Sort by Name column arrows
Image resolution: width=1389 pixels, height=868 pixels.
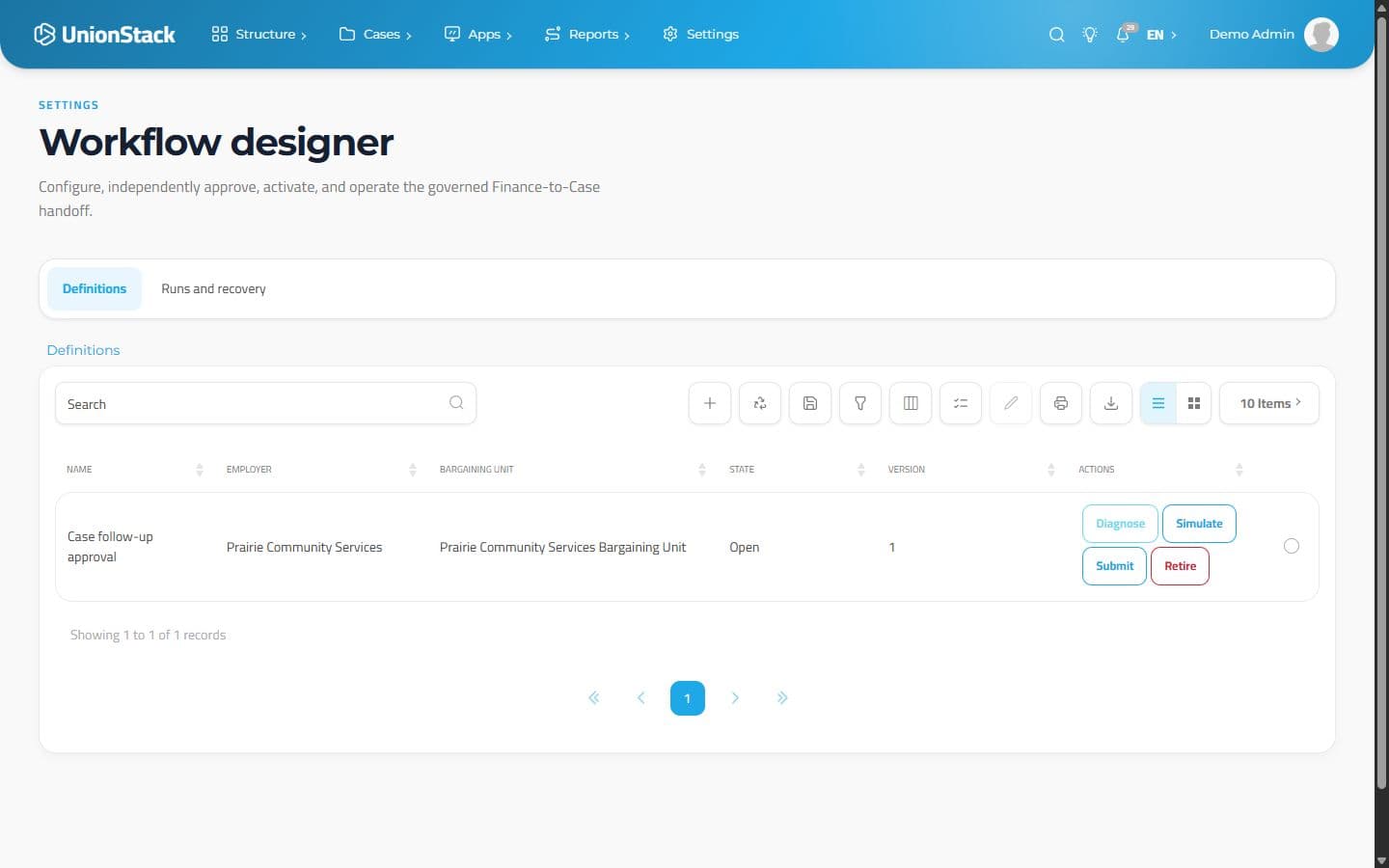click(200, 470)
